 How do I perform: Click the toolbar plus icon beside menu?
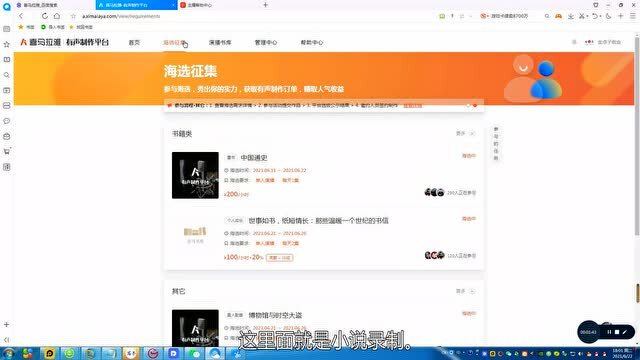tap(620, 16)
